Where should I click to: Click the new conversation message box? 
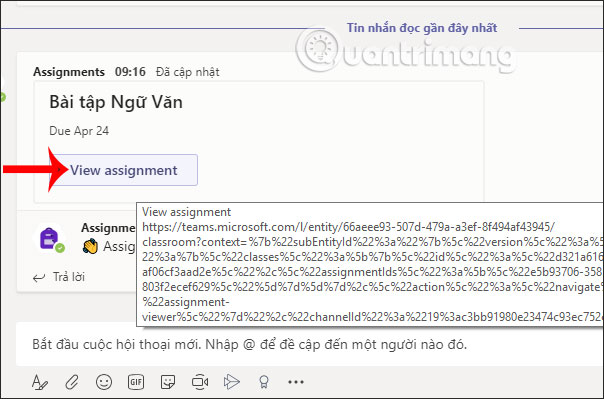tap(310, 344)
